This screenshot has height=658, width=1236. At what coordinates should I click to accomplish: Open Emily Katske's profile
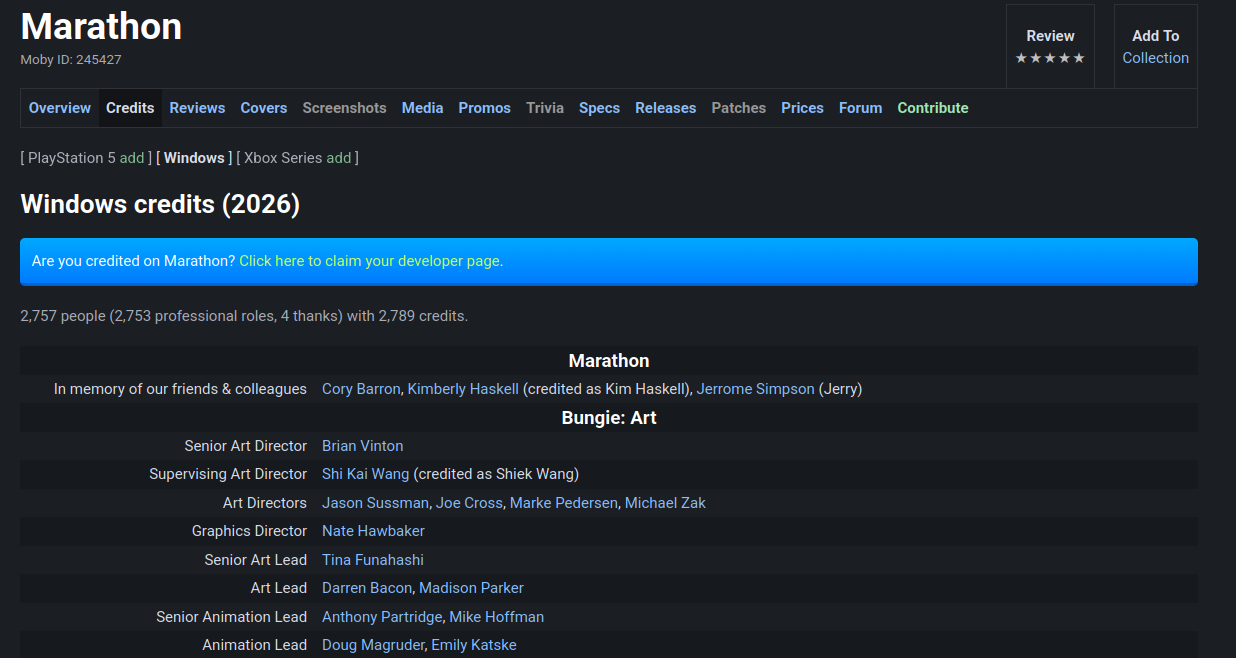click(474, 645)
